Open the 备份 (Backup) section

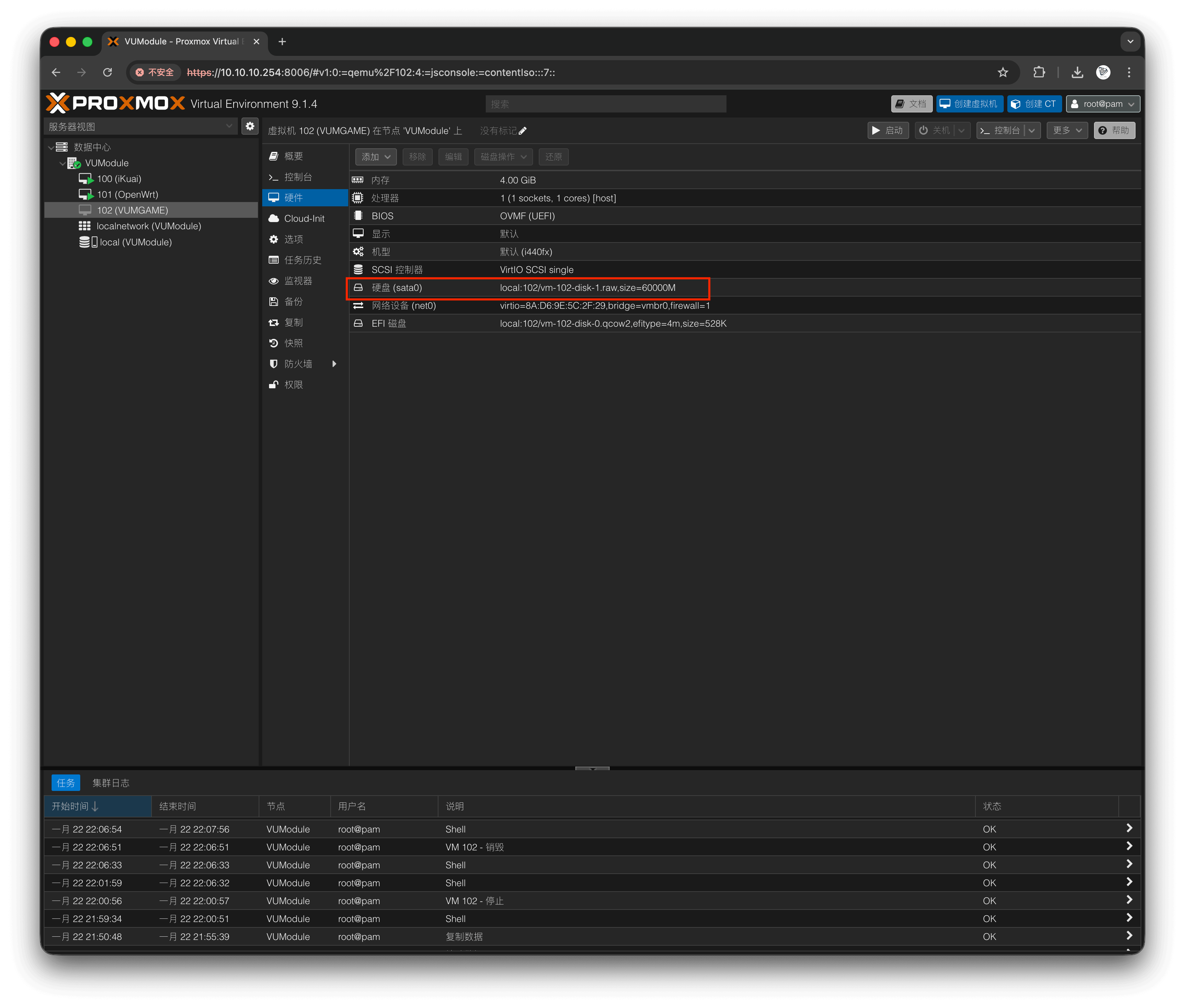[x=293, y=302]
